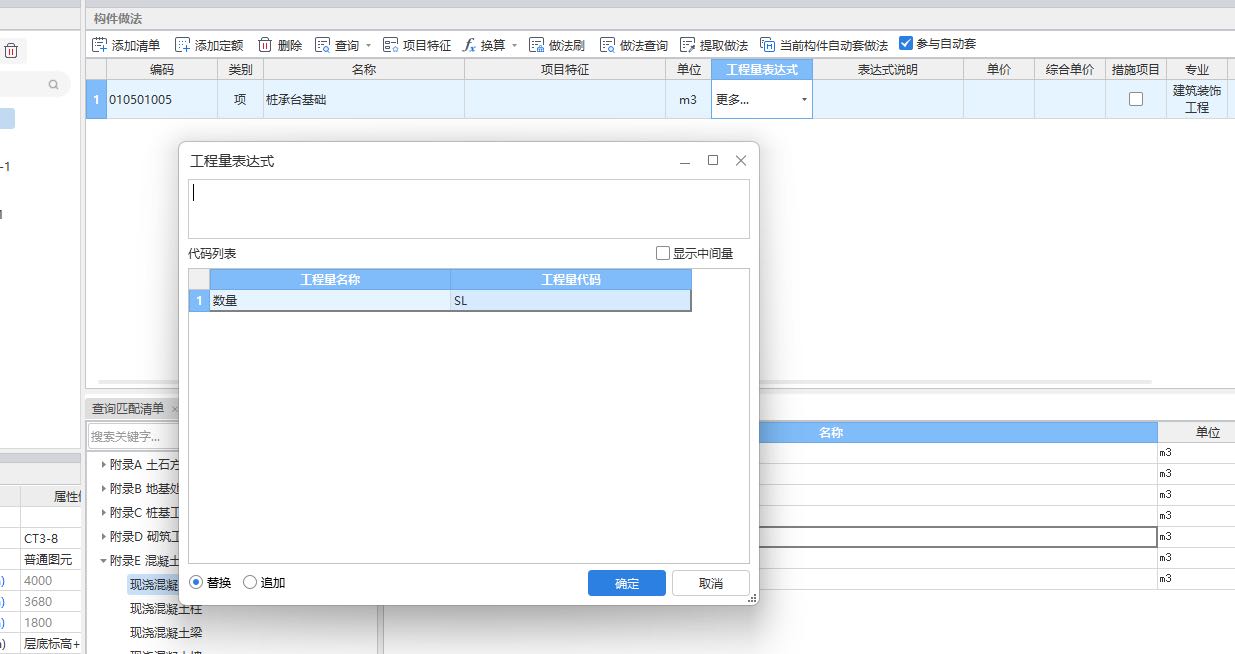Click 取消 in the 工程量表达式 dialog

tap(711, 584)
